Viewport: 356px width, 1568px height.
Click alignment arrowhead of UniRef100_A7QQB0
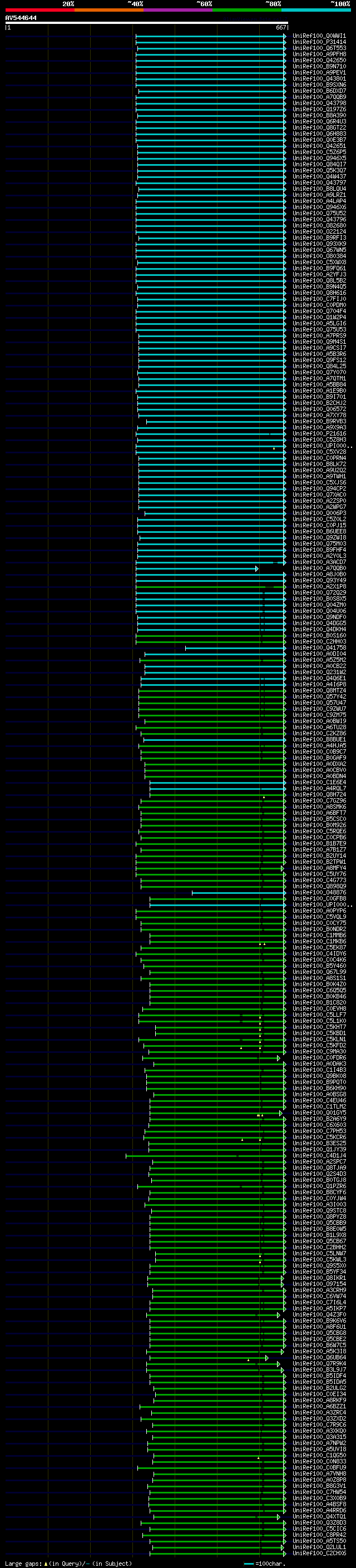point(257,568)
